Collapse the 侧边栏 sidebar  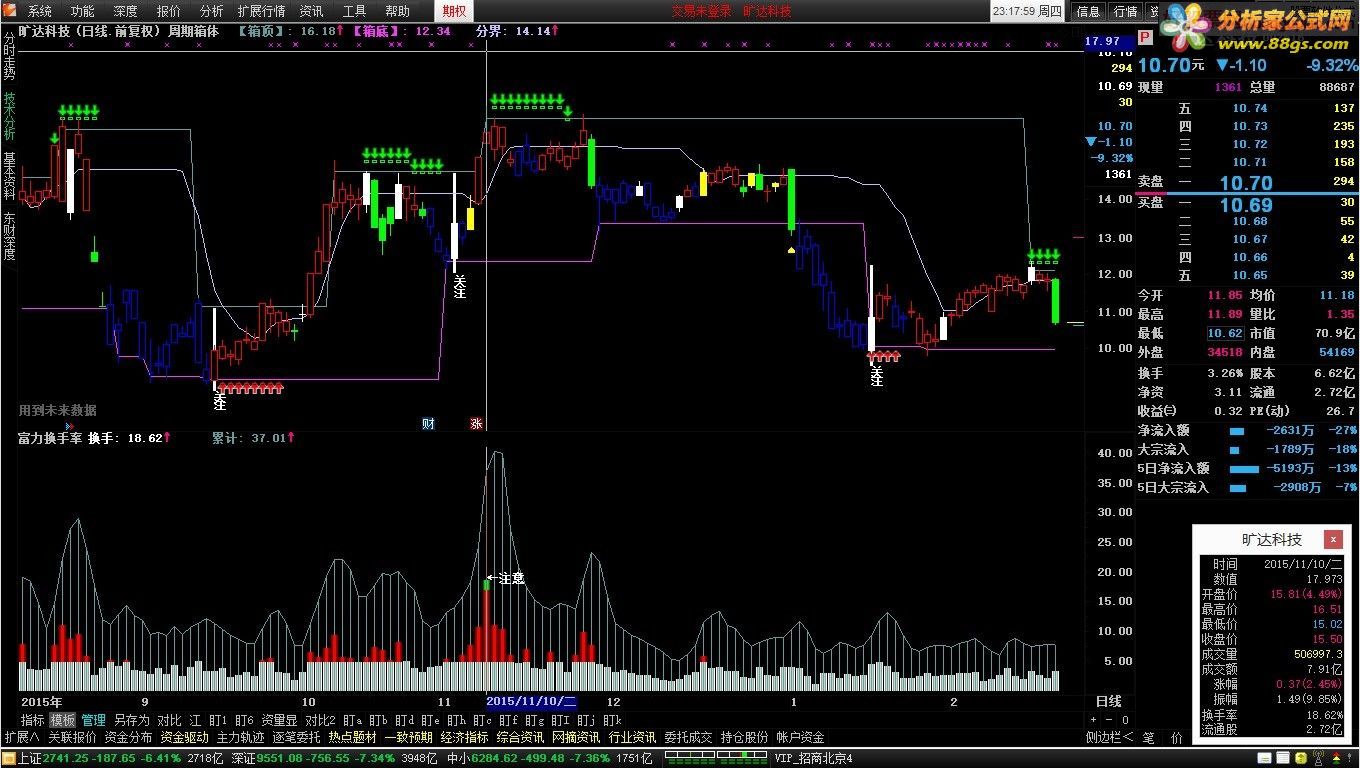(1110, 738)
